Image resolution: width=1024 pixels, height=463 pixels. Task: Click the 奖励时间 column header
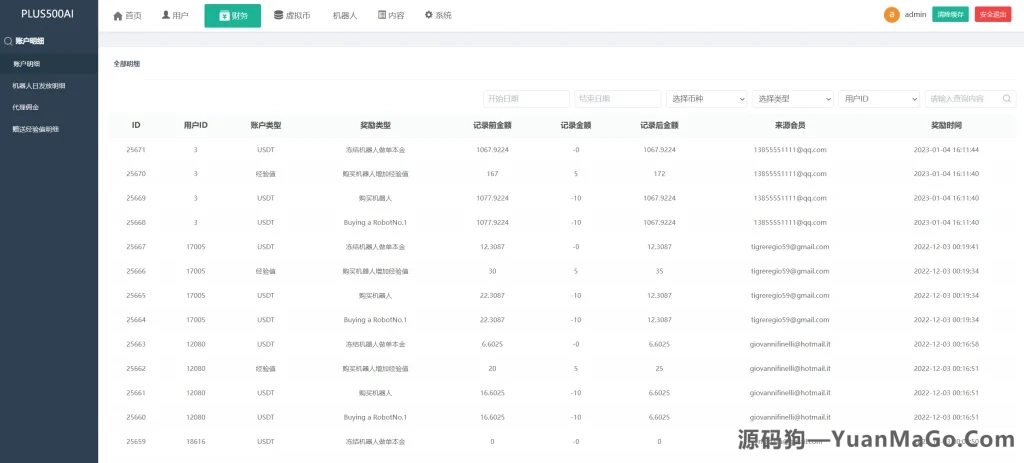(x=946, y=125)
